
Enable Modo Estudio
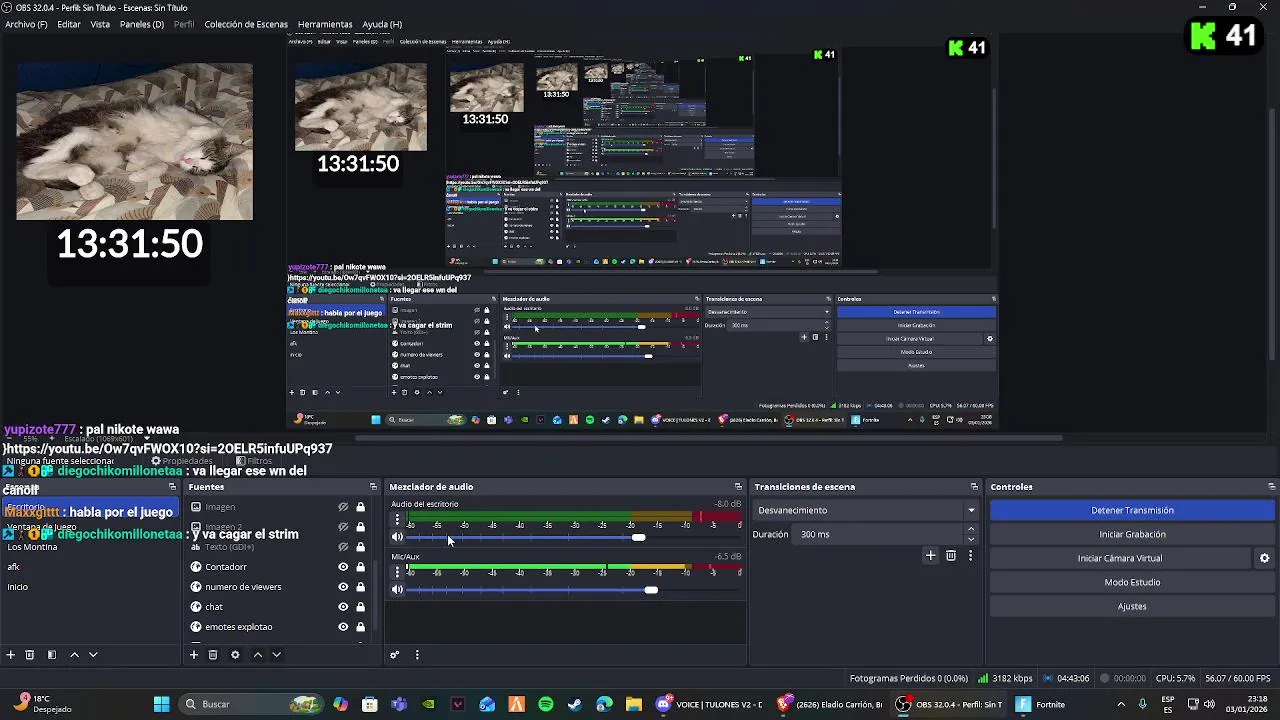coord(1132,582)
